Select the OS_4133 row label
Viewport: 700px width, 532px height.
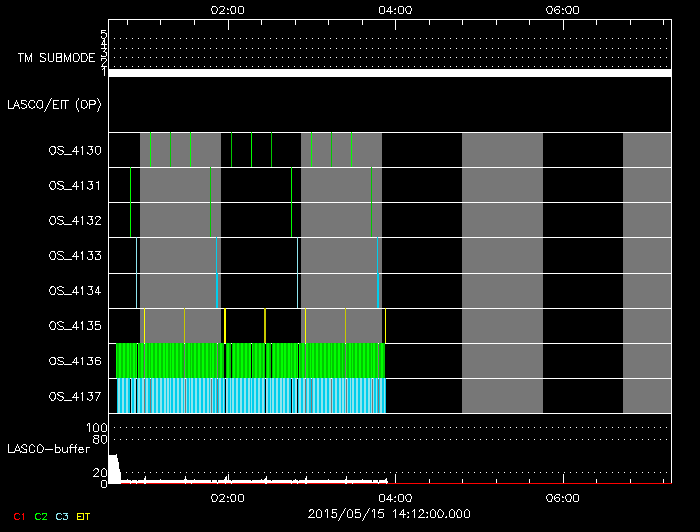[x=75, y=256]
